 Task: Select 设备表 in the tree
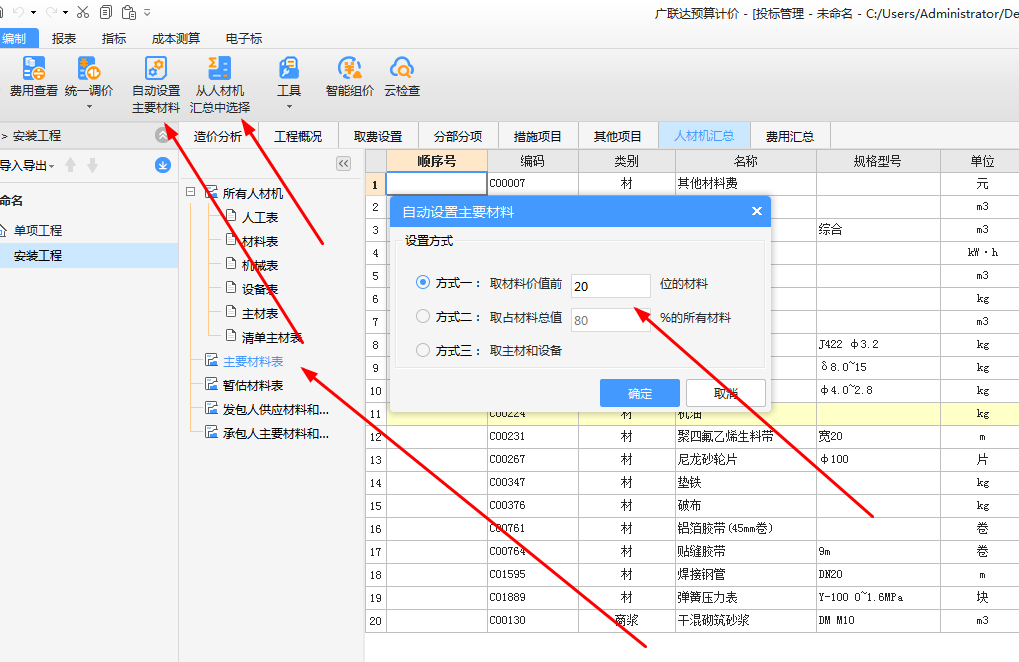[260, 289]
